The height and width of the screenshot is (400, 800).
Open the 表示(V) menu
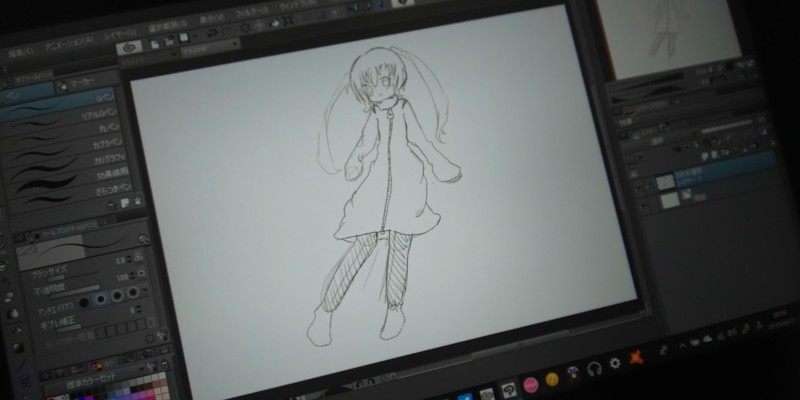point(212,18)
